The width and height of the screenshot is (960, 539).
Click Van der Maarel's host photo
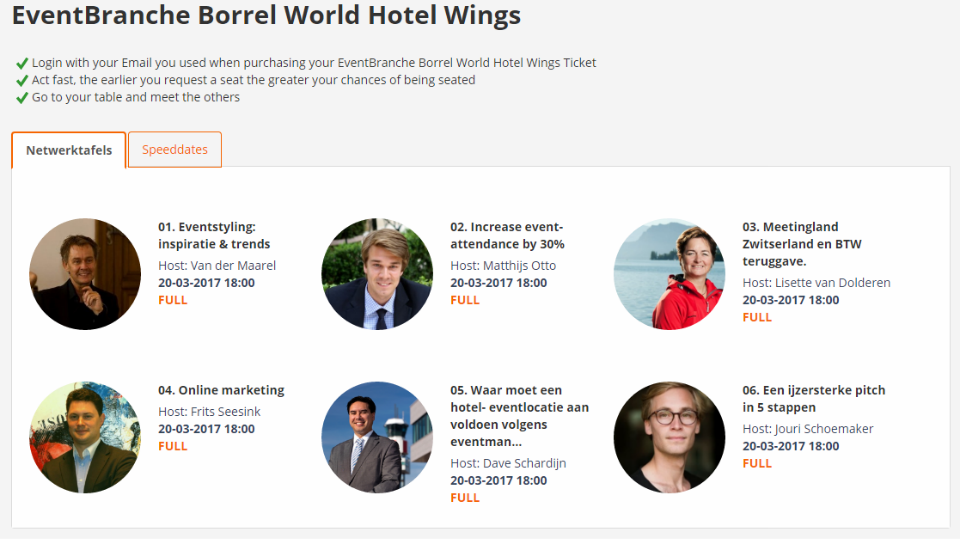click(85, 274)
